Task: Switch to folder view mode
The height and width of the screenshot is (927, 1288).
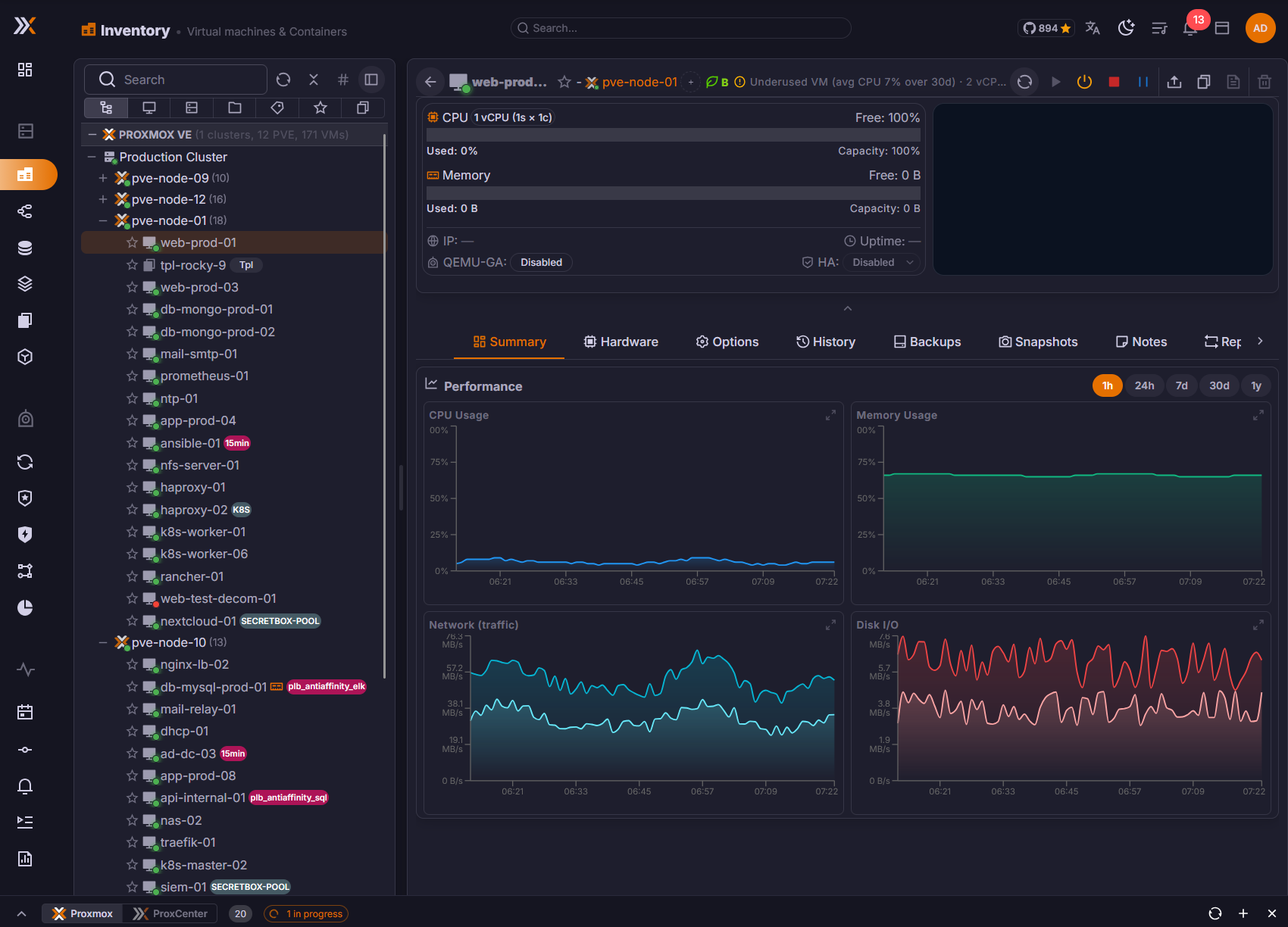Action: pos(235,108)
